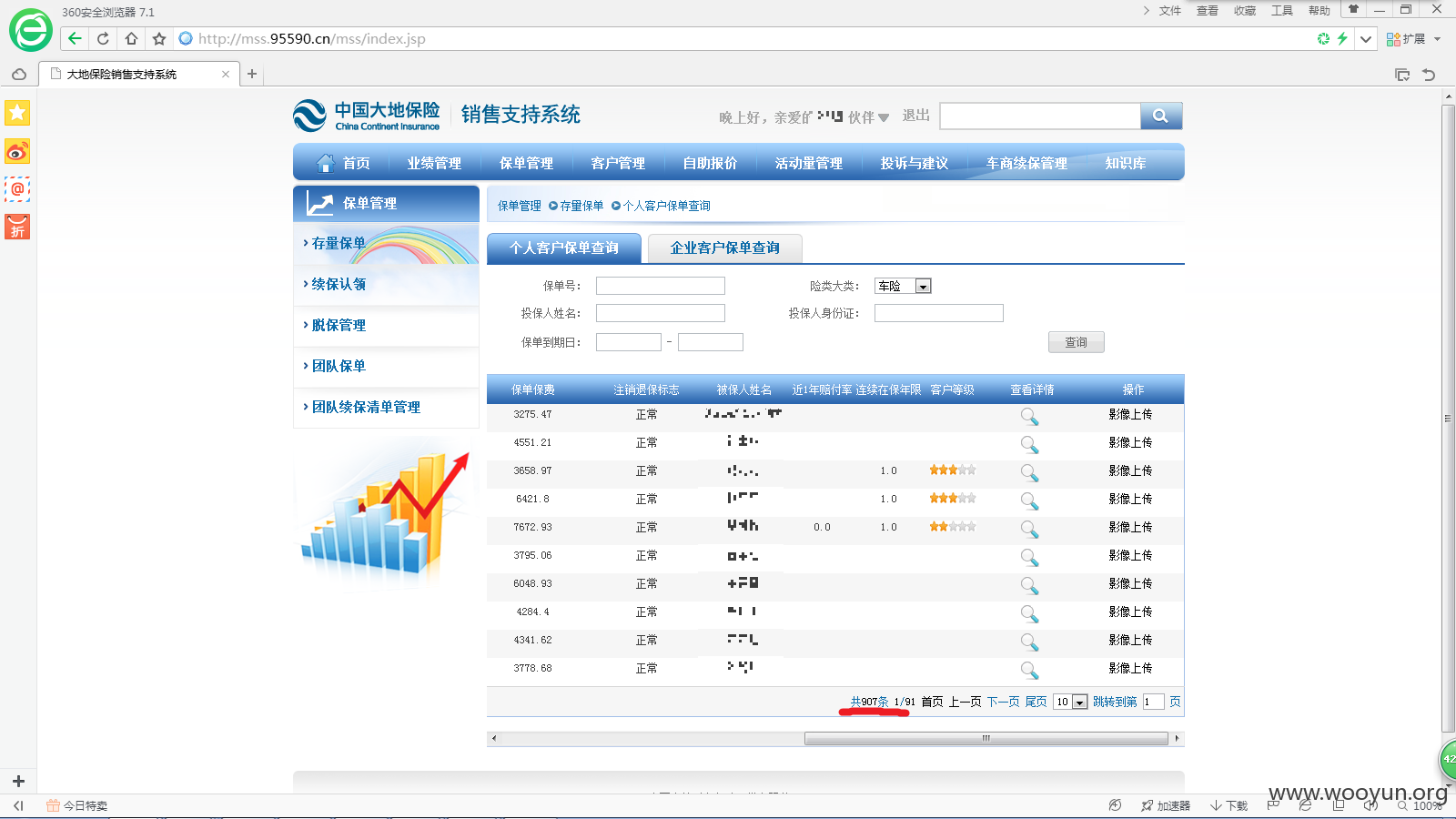Open the mail @ icon in the sidebar
1456x819 pixels.
click(17, 189)
